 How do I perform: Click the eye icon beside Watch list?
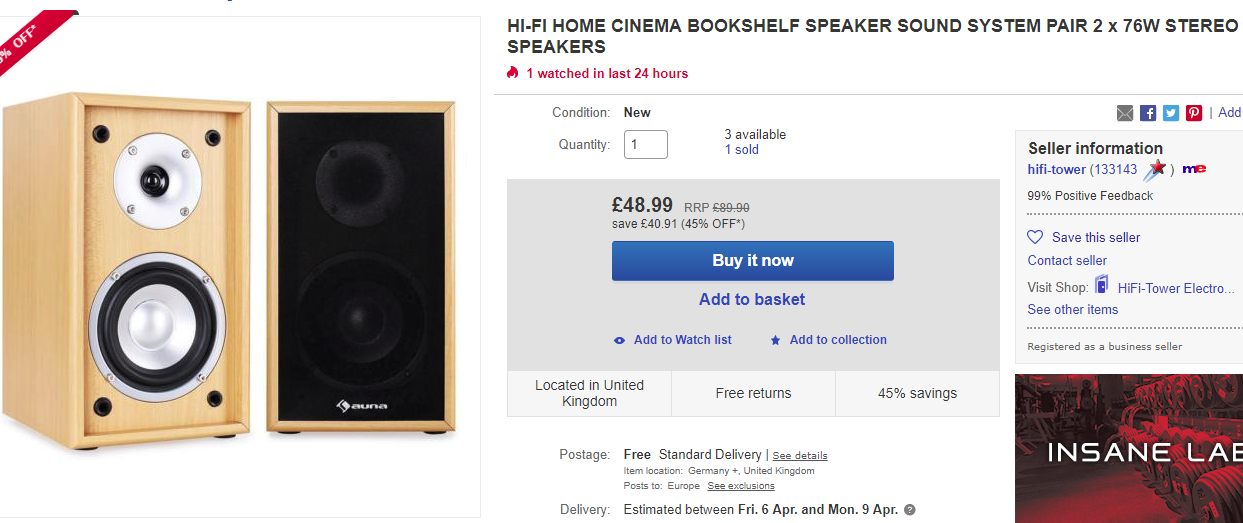click(620, 340)
